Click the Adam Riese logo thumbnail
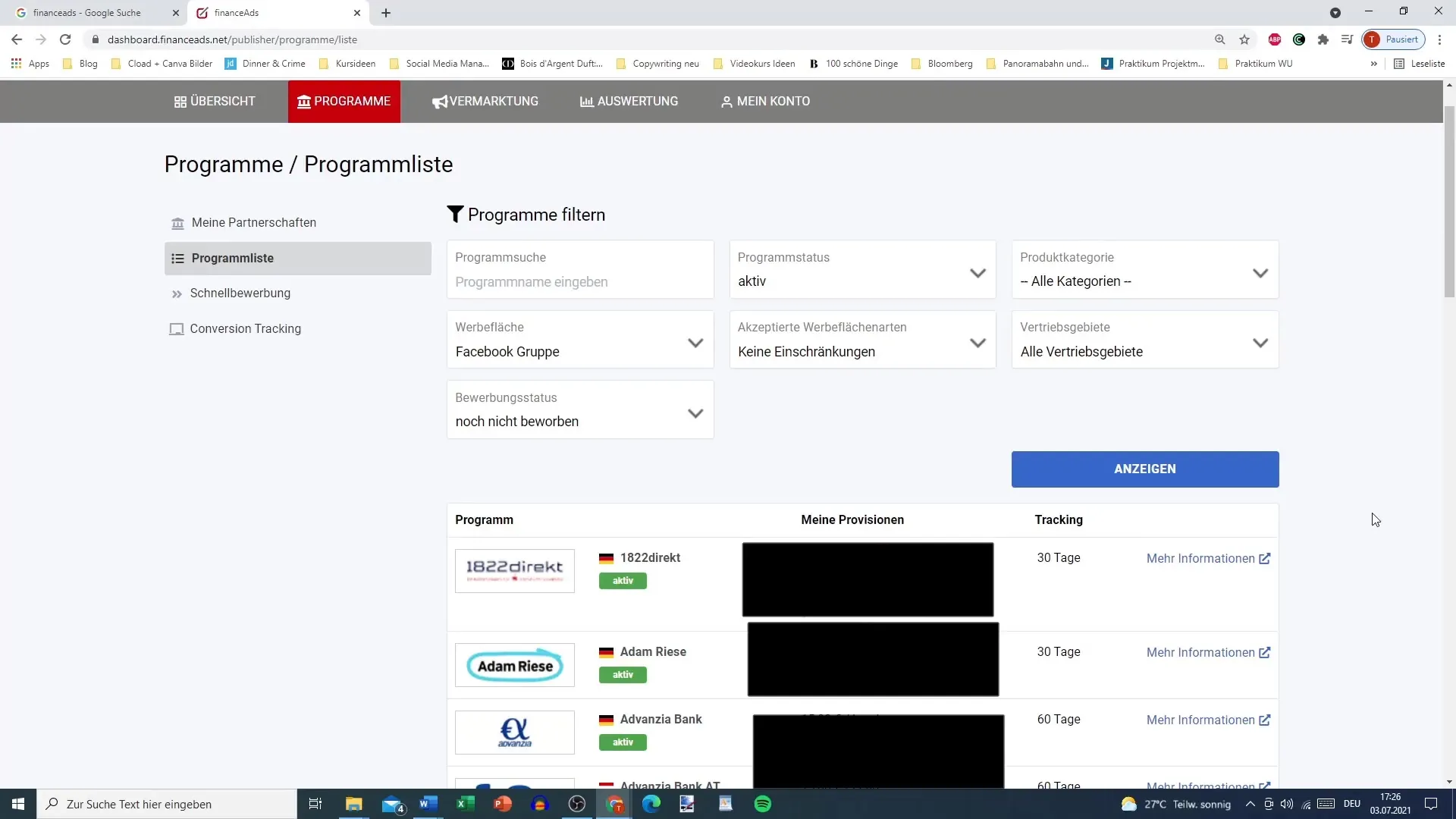The height and width of the screenshot is (819, 1456). pos(515,665)
